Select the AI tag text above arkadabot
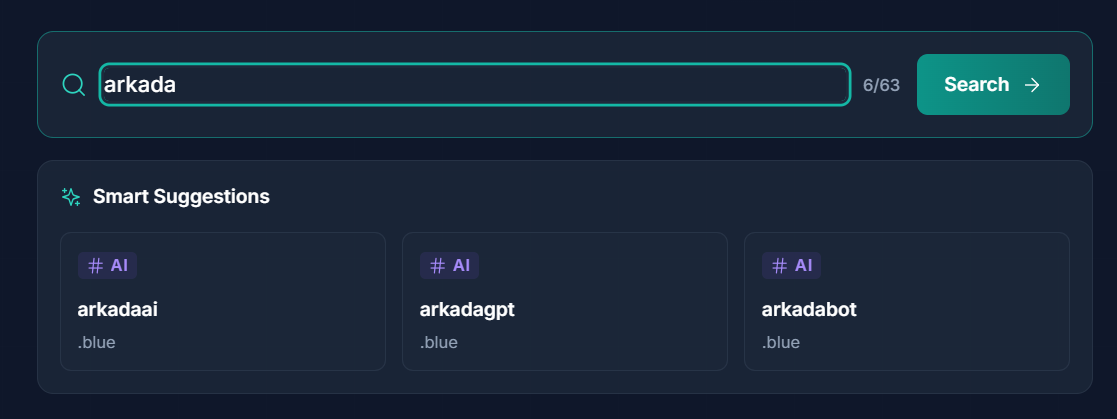This screenshot has width=1117, height=419. point(803,266)
